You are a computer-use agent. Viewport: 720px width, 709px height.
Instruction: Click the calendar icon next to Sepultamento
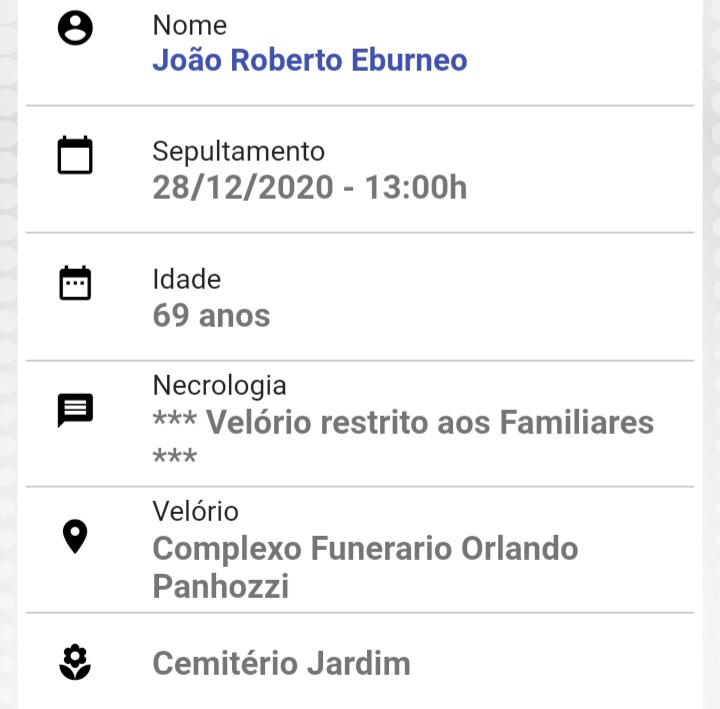pyautogui.click(x=75, y=155)
